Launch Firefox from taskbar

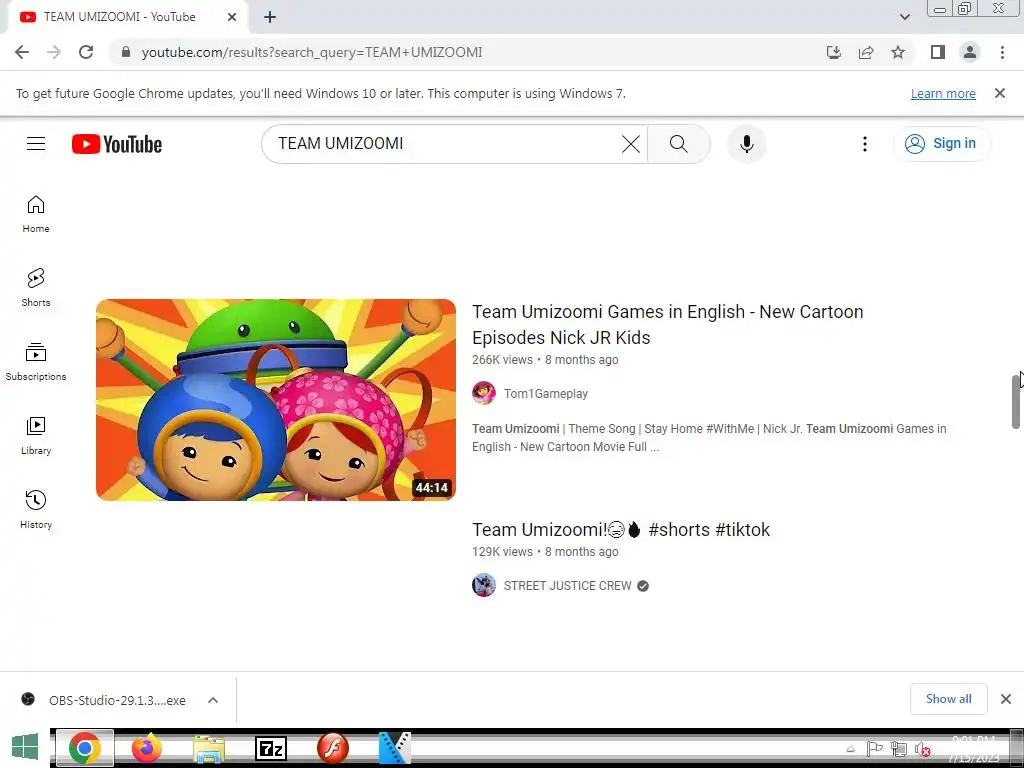click(x=146, y=748)
